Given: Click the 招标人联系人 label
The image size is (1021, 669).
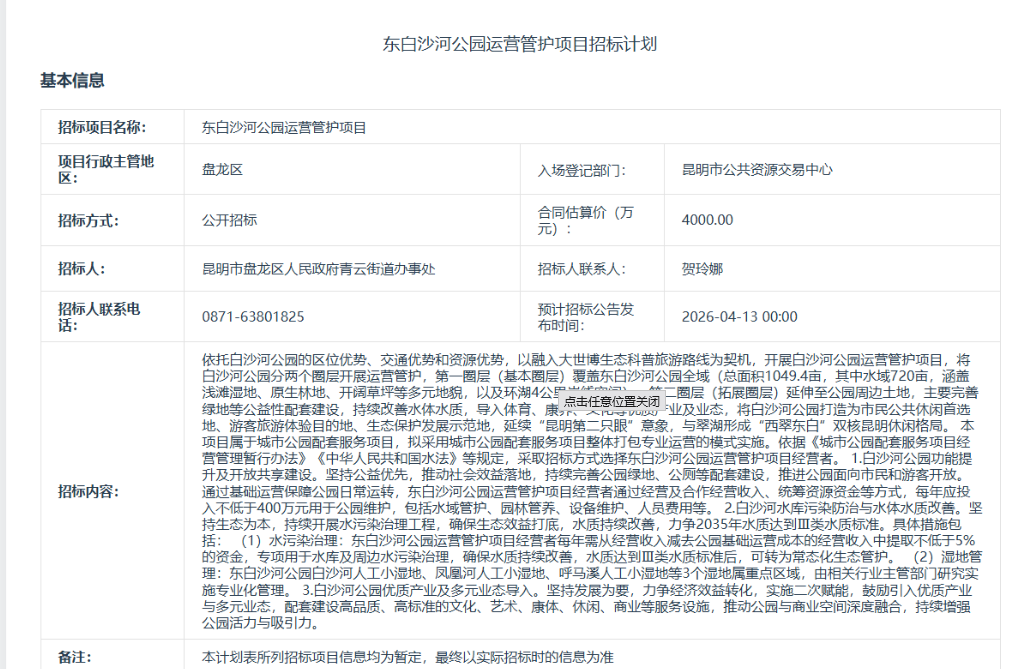Looking at the screenshot, I should click(581, 269).
